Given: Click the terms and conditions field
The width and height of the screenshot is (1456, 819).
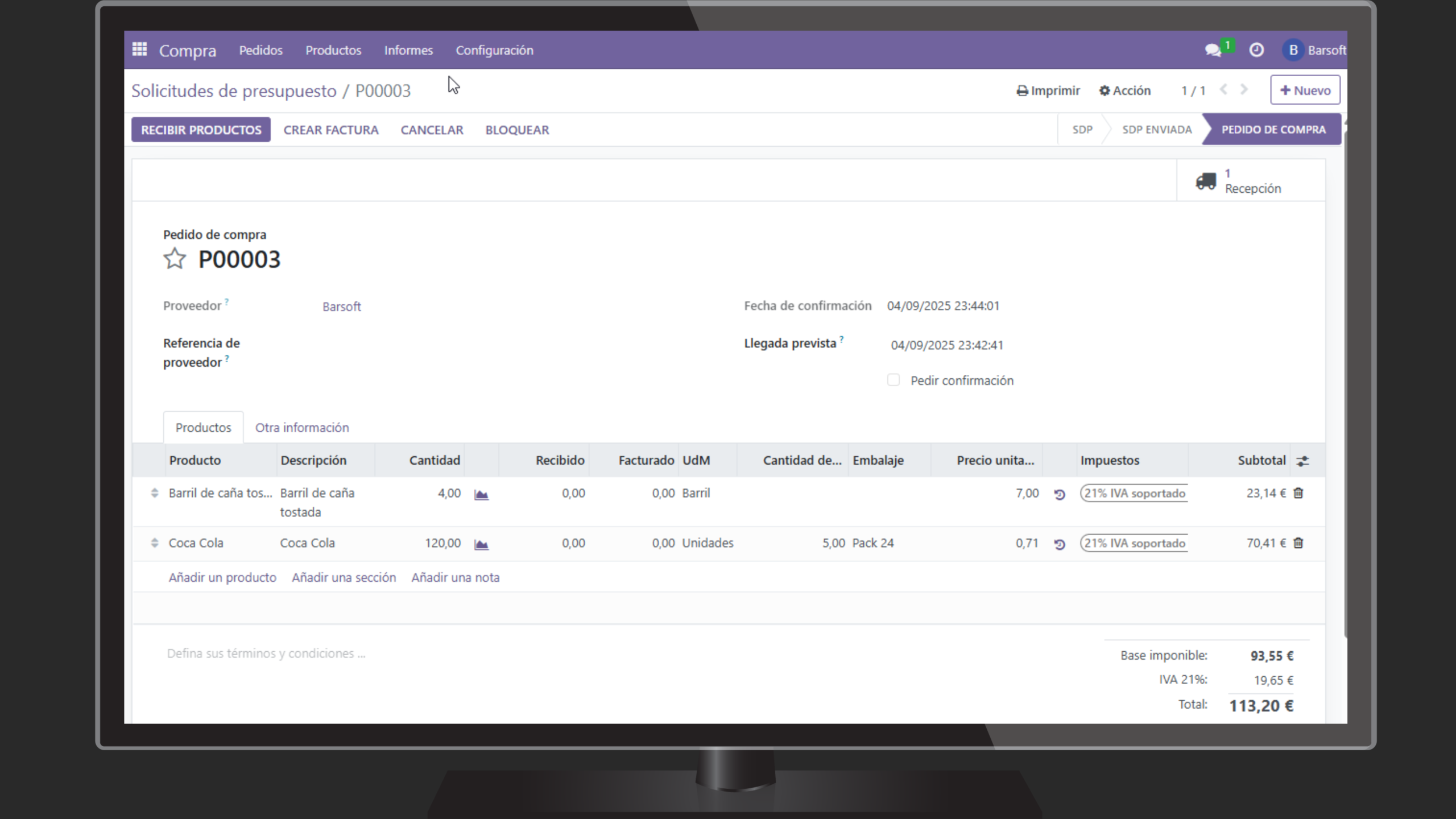Looking at the screenshot, I should [266, 653].
